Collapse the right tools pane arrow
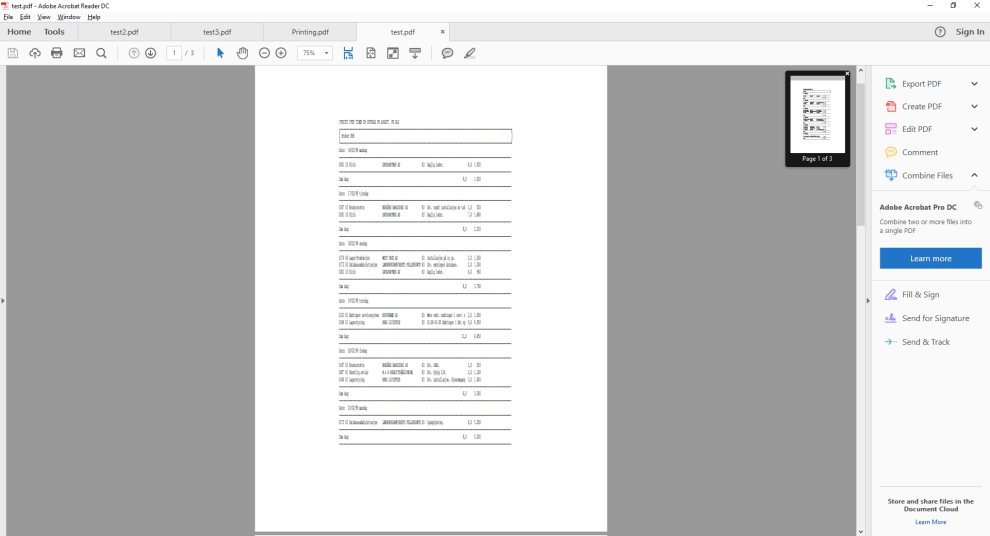This screenshot has width=990, height=536. click(868, 301)
